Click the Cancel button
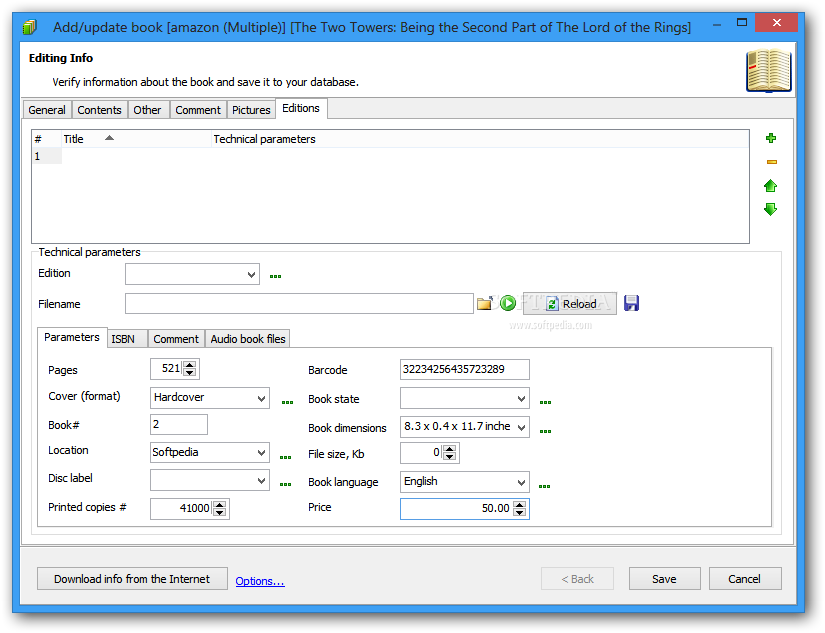The height and width of the screenshot is (633, 825). click(x=744, y=579)
